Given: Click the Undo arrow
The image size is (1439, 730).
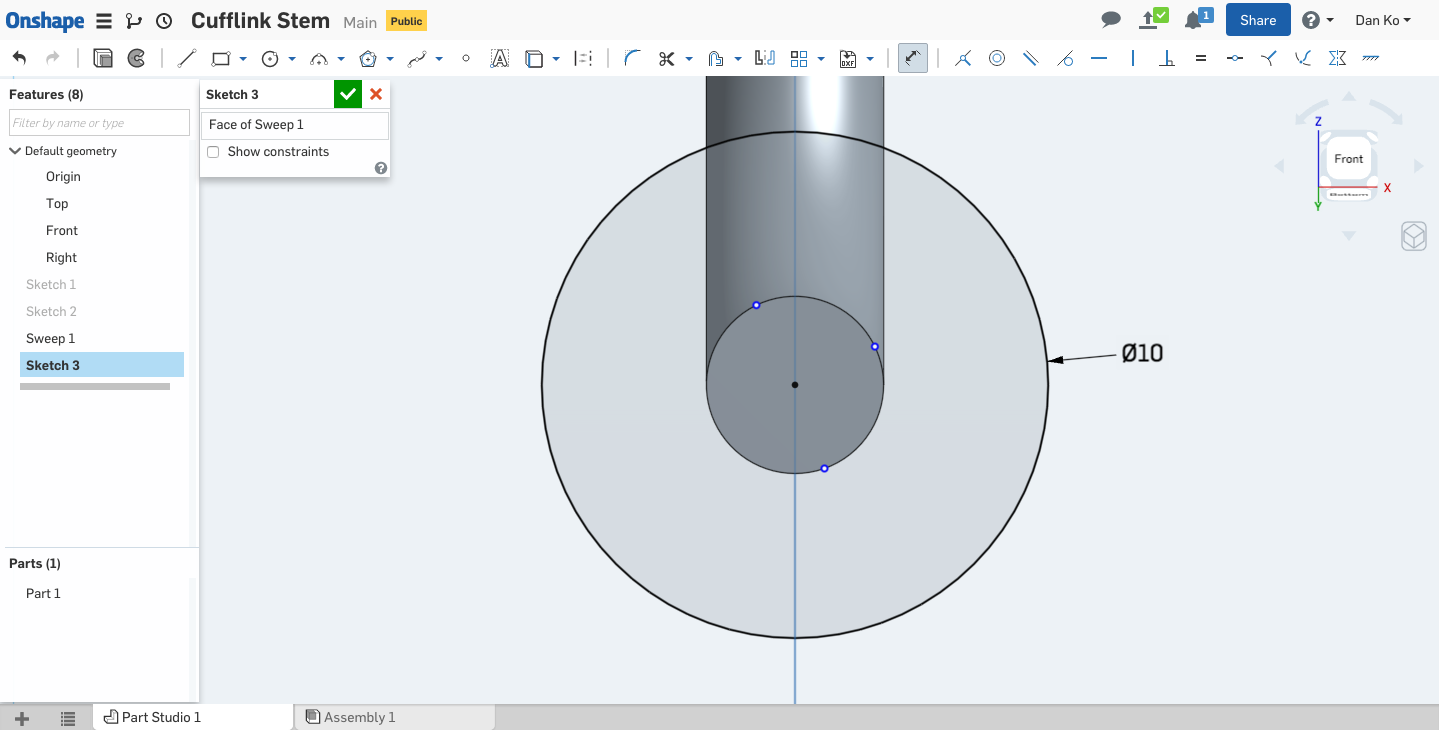Looking at the screenshot, I should [20, 59].
